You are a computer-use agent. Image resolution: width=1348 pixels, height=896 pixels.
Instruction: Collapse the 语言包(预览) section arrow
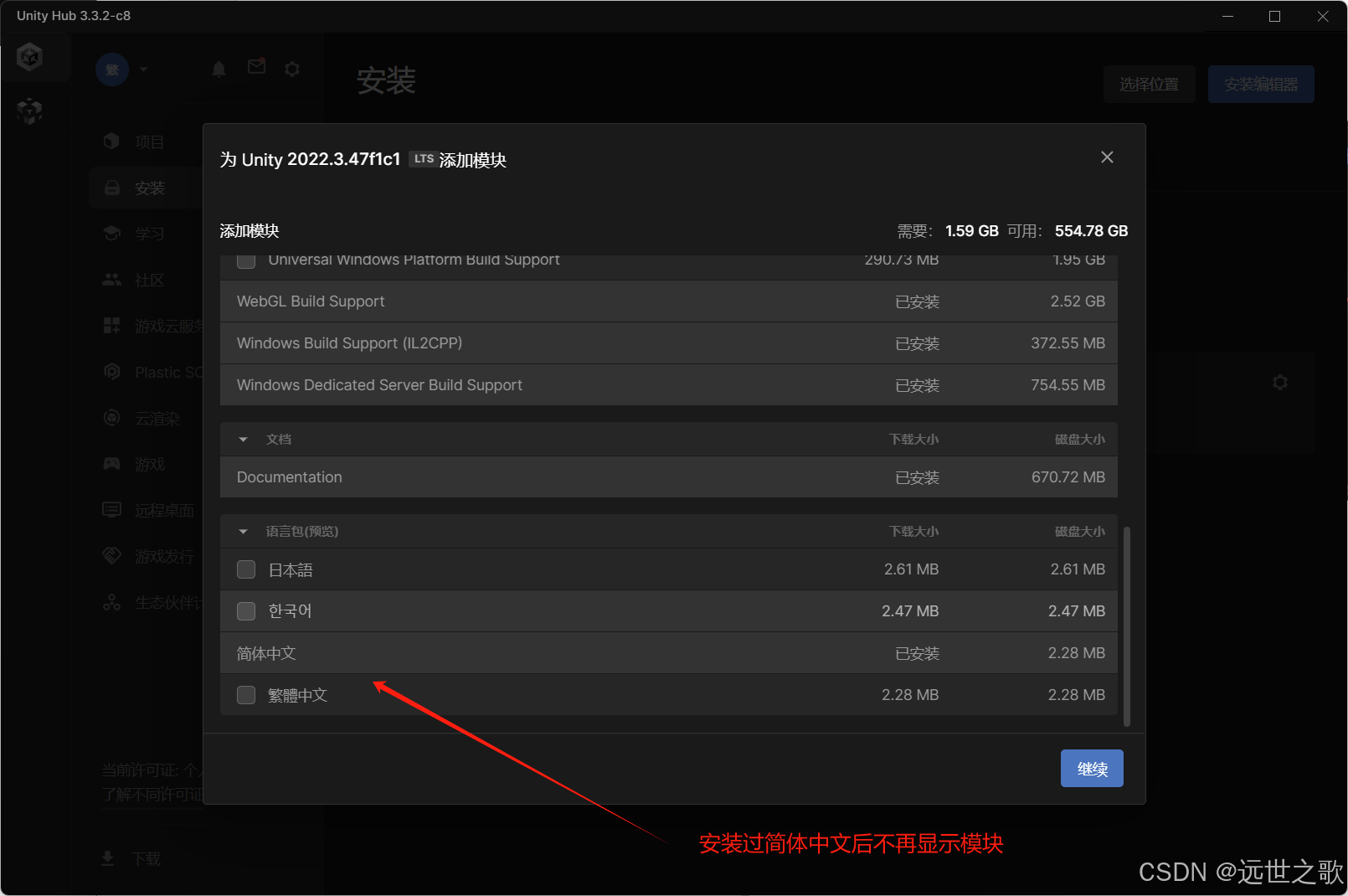[244, 532]
